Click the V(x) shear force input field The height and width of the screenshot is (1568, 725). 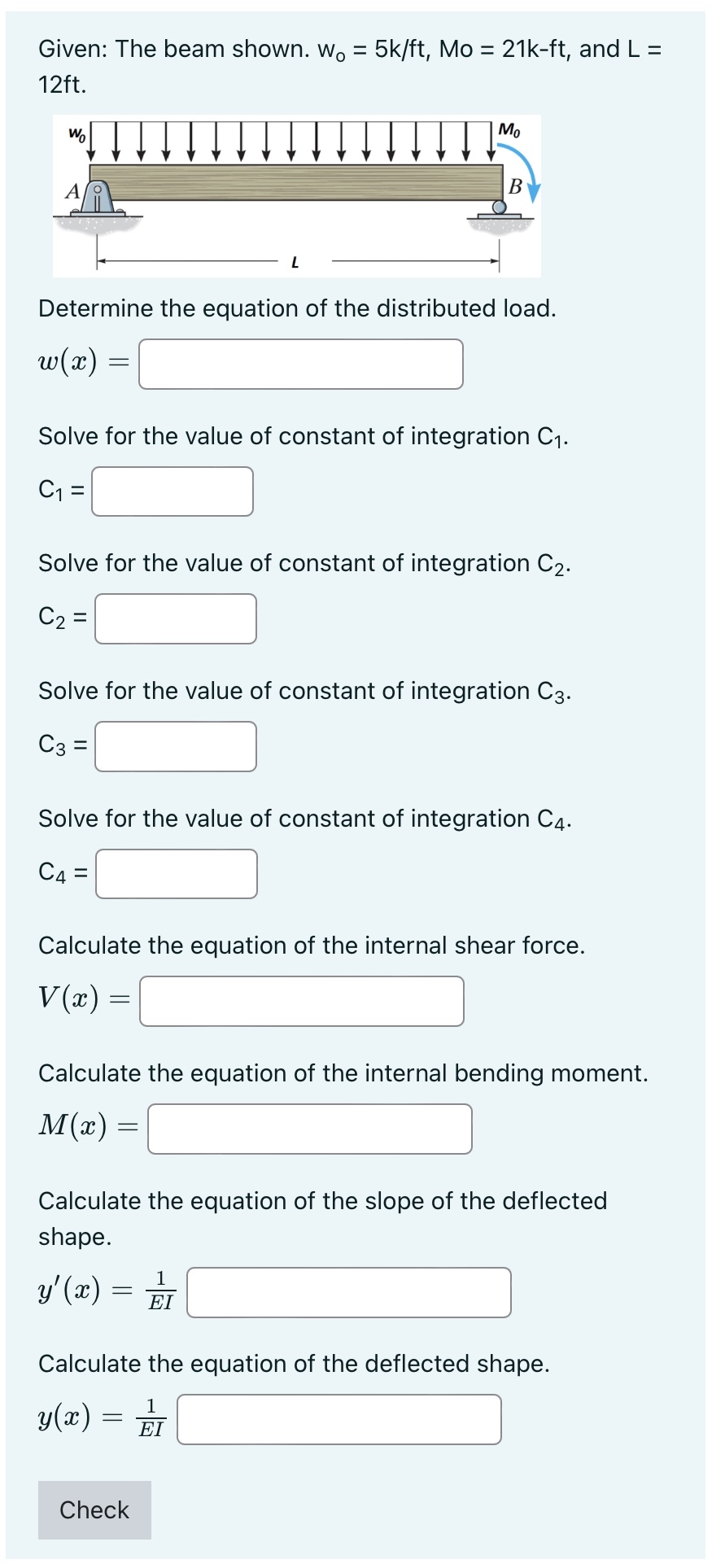(x=301, y=1001)
